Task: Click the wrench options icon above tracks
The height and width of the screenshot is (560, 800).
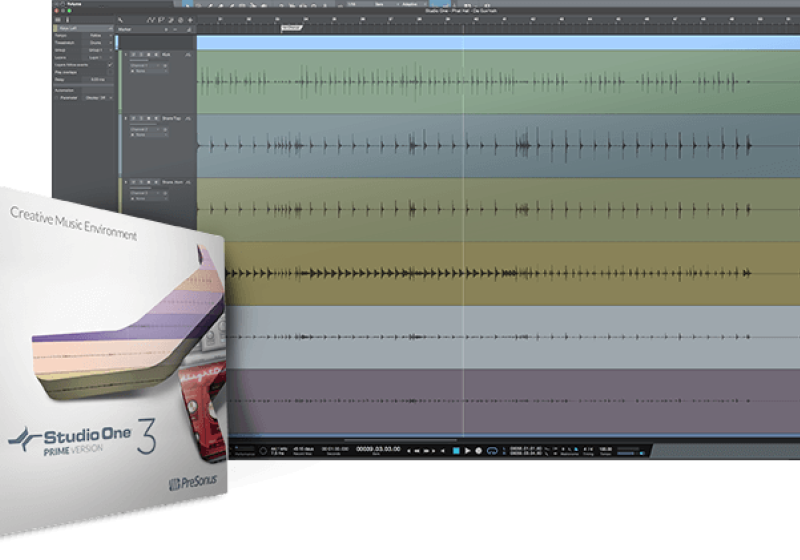Action: (x=120, y=20)
